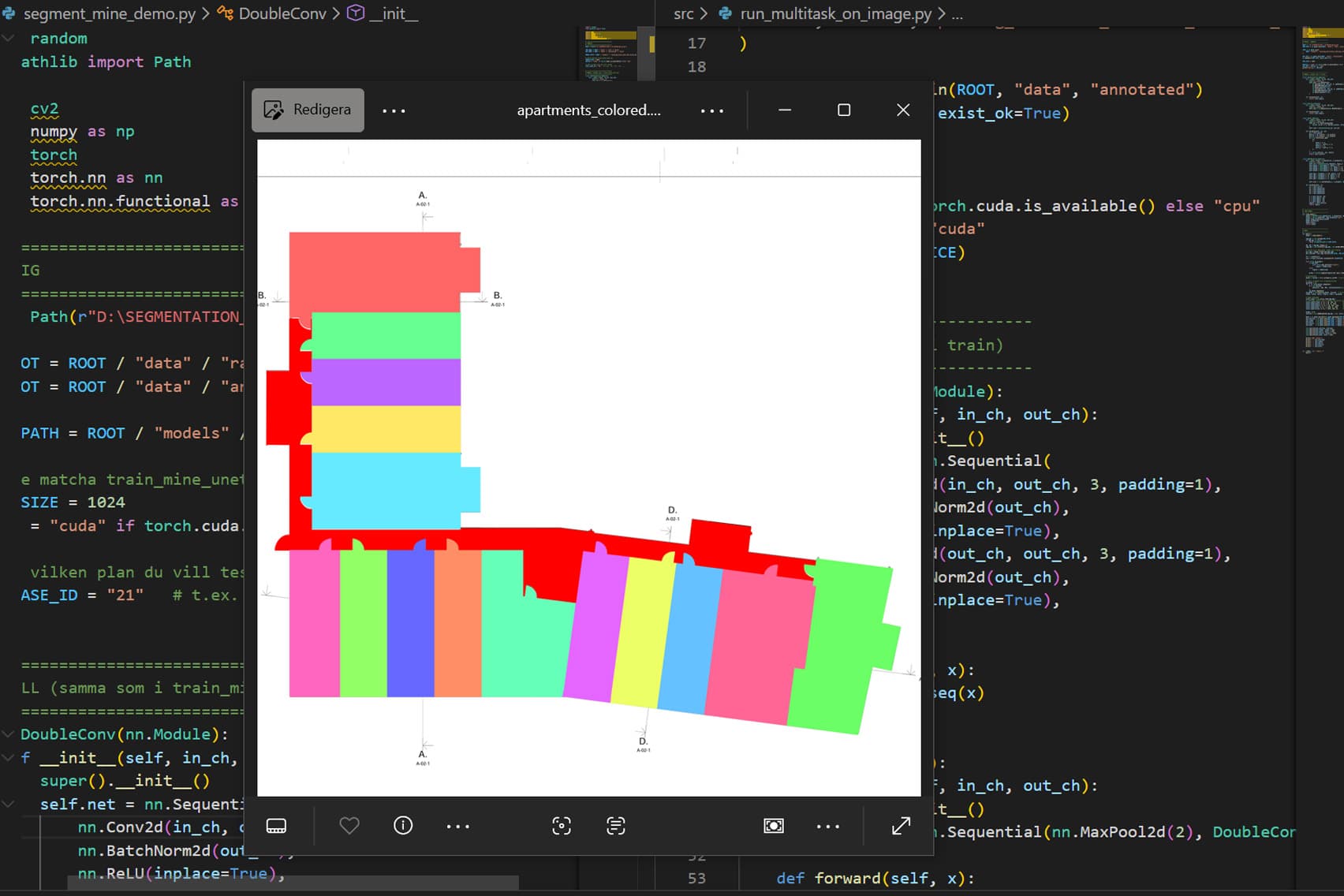The height and width of the screenshot is (896, 1344).
Task: Click the method cube icon before __init__
Action: tap(356, 13)
